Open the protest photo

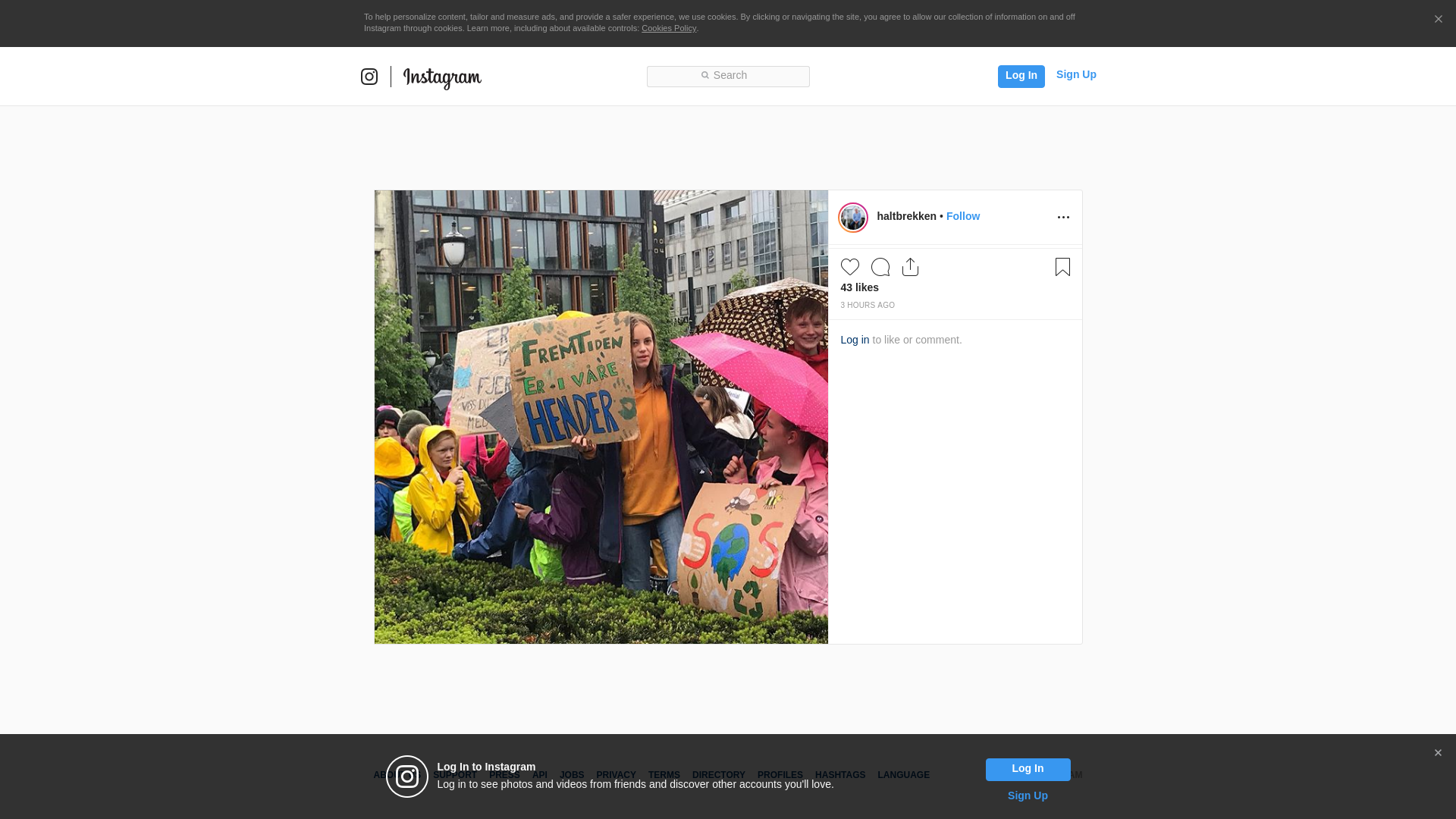pos(601,417)
